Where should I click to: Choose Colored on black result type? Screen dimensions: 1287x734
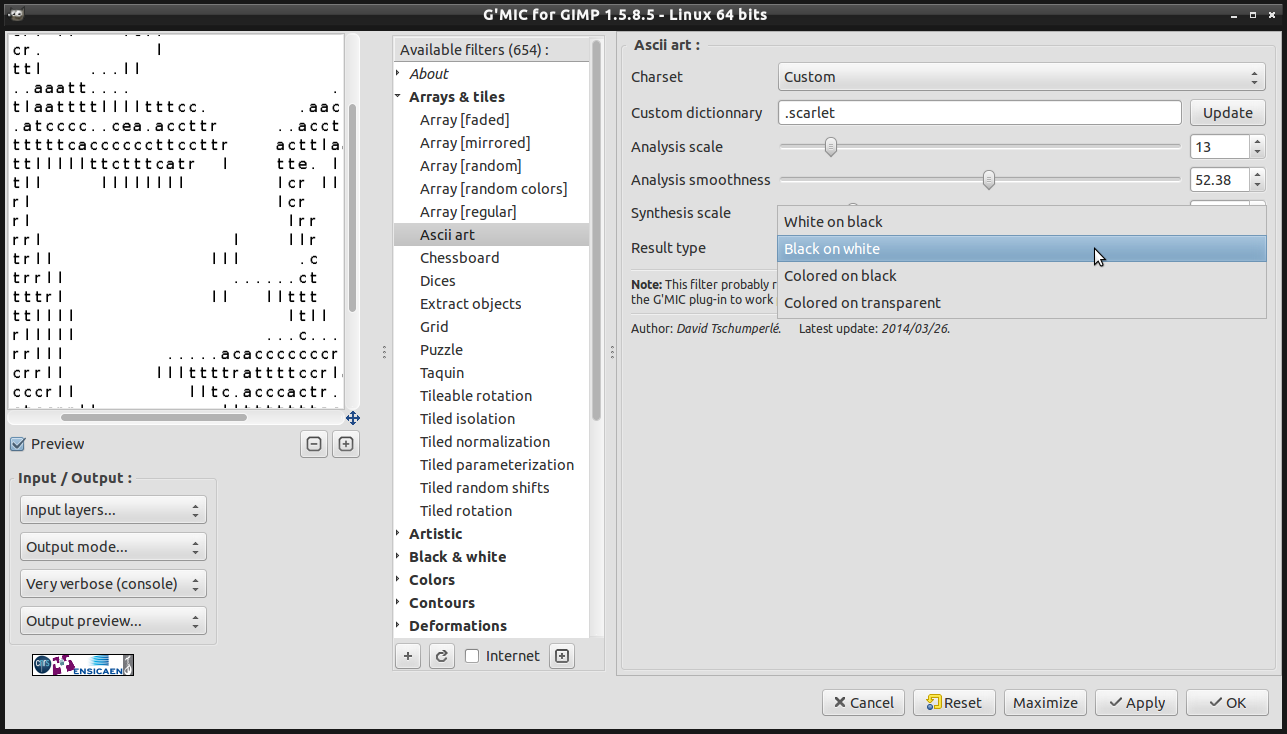(1022, 276)
